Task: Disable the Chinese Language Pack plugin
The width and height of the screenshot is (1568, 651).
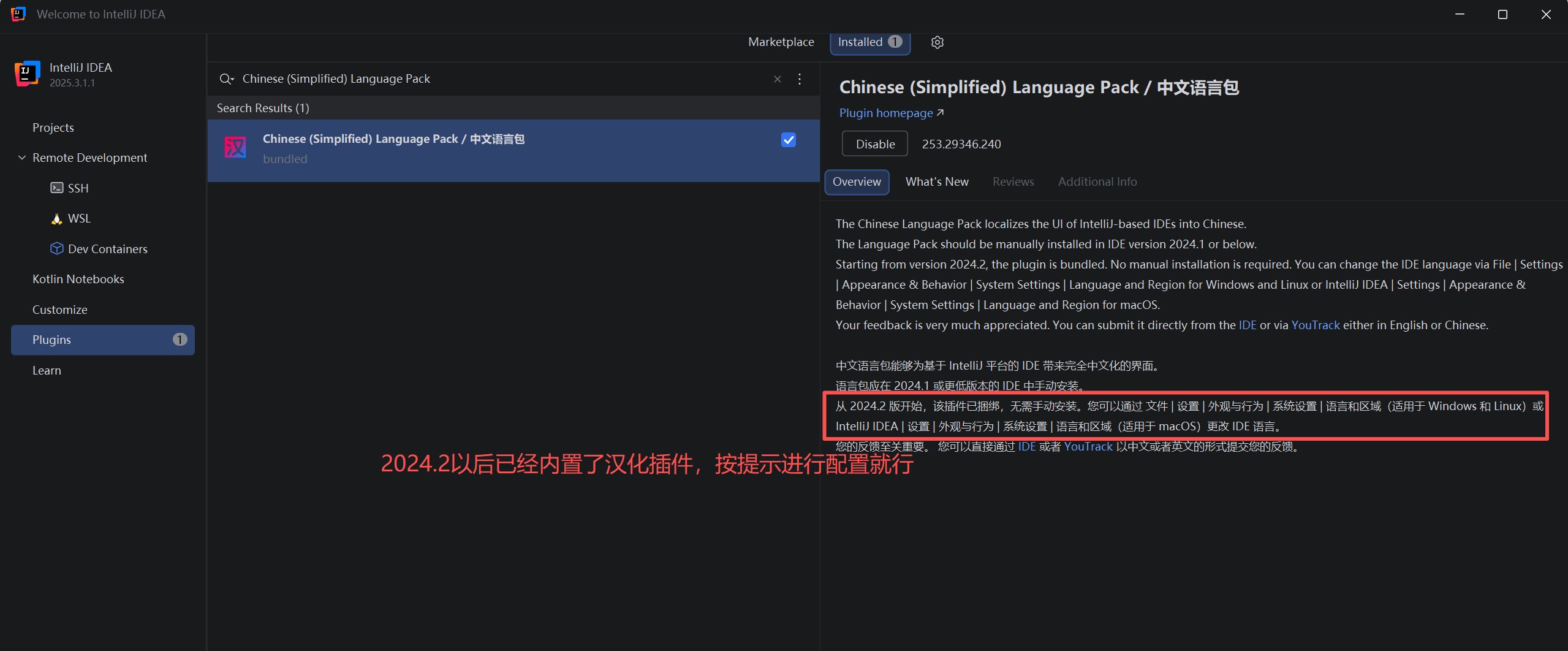Action: pyautogui.click(x=875, y=144)
